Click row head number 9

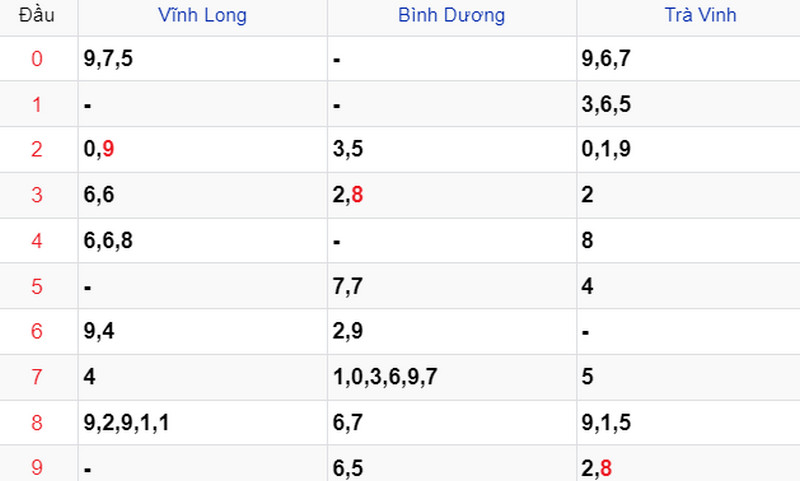click(x=37, y=465)
